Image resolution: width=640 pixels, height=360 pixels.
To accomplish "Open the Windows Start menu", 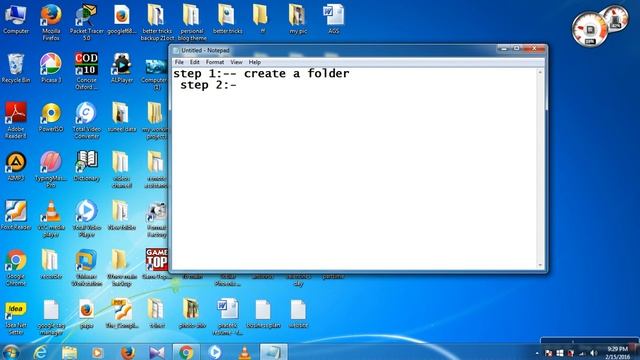I will coord(11,352).
